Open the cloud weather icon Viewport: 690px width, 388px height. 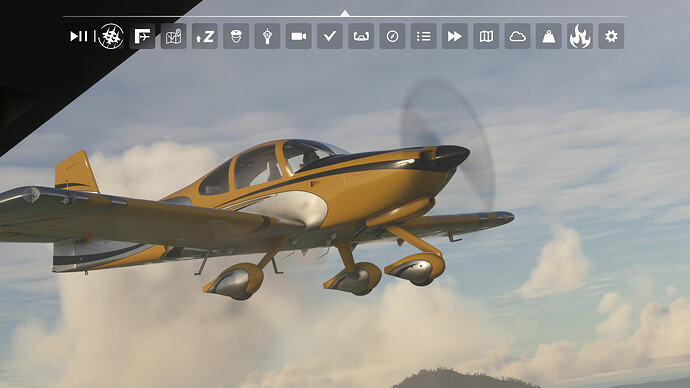click(x=517, y=36)
